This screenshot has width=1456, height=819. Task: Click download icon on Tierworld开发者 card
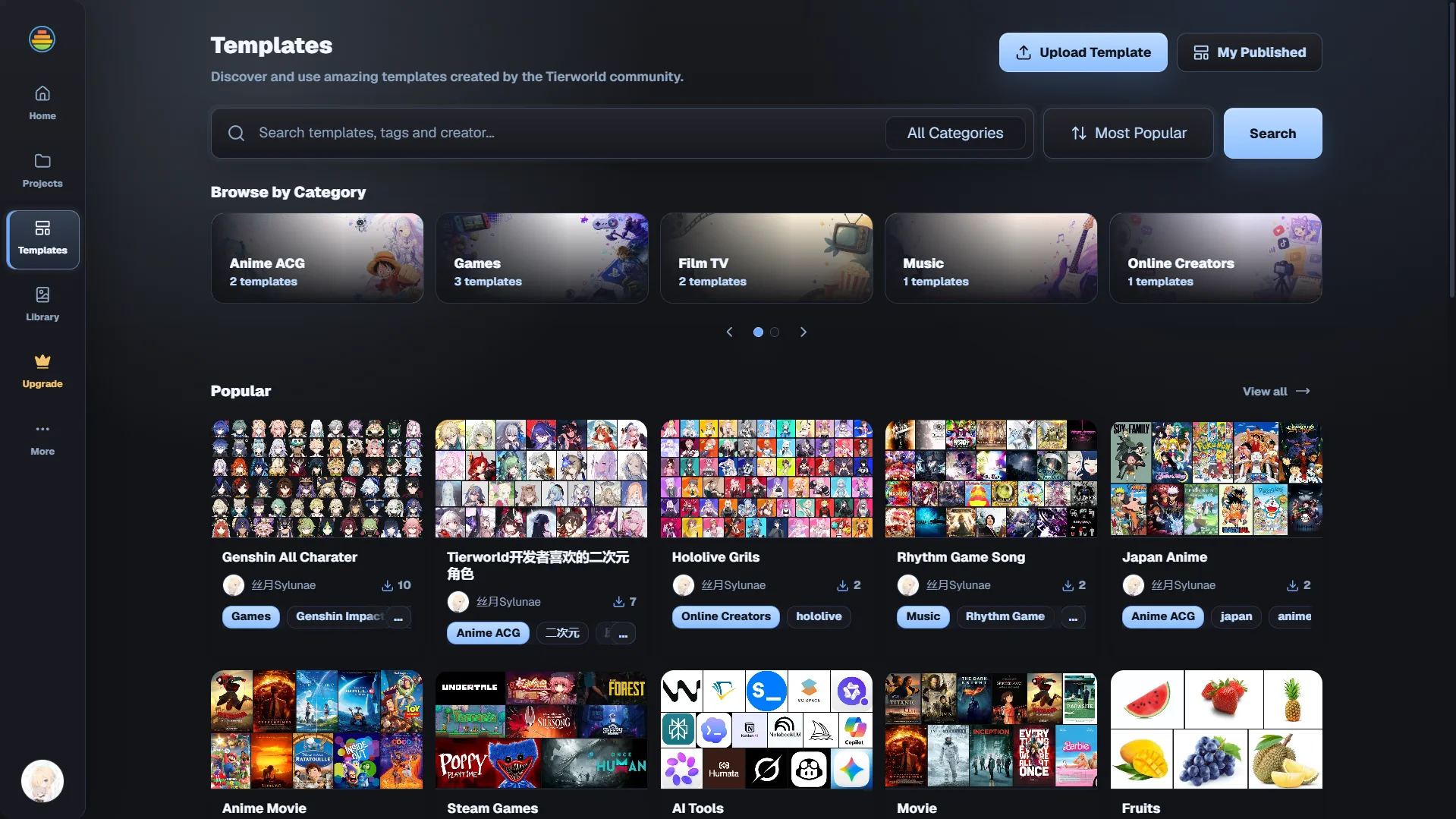point(618,602)
